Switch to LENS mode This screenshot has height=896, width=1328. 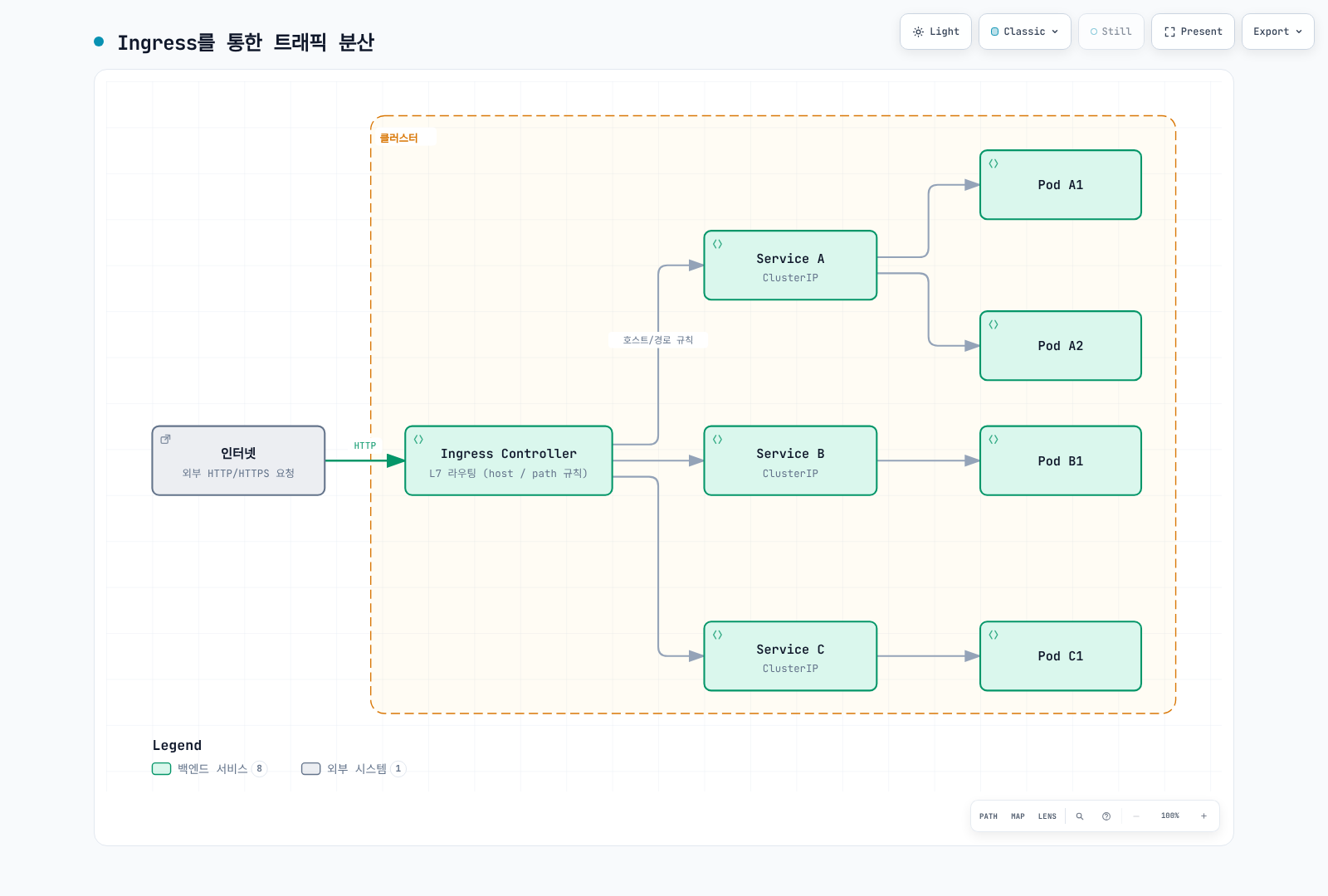tap(1047, 816)
